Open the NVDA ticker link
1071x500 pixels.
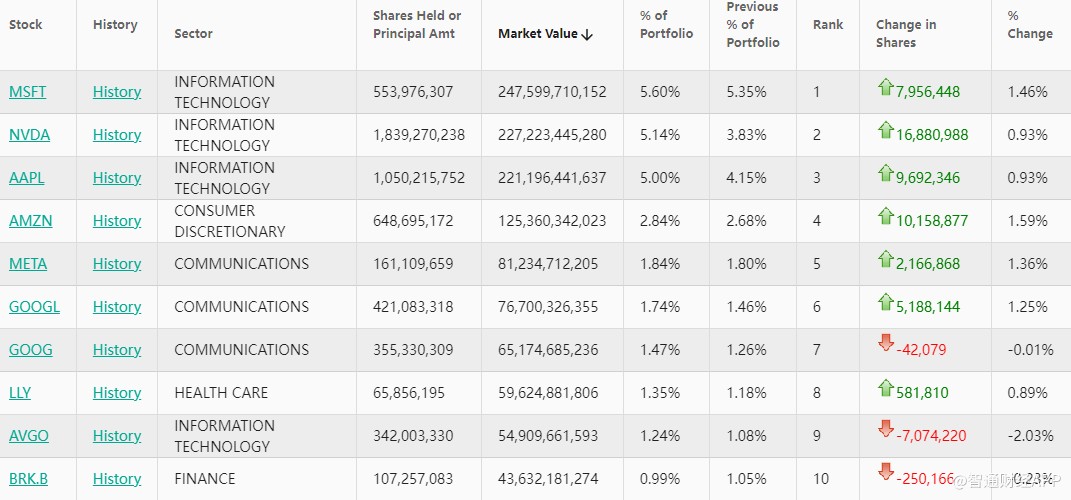(x=29, y=135)
